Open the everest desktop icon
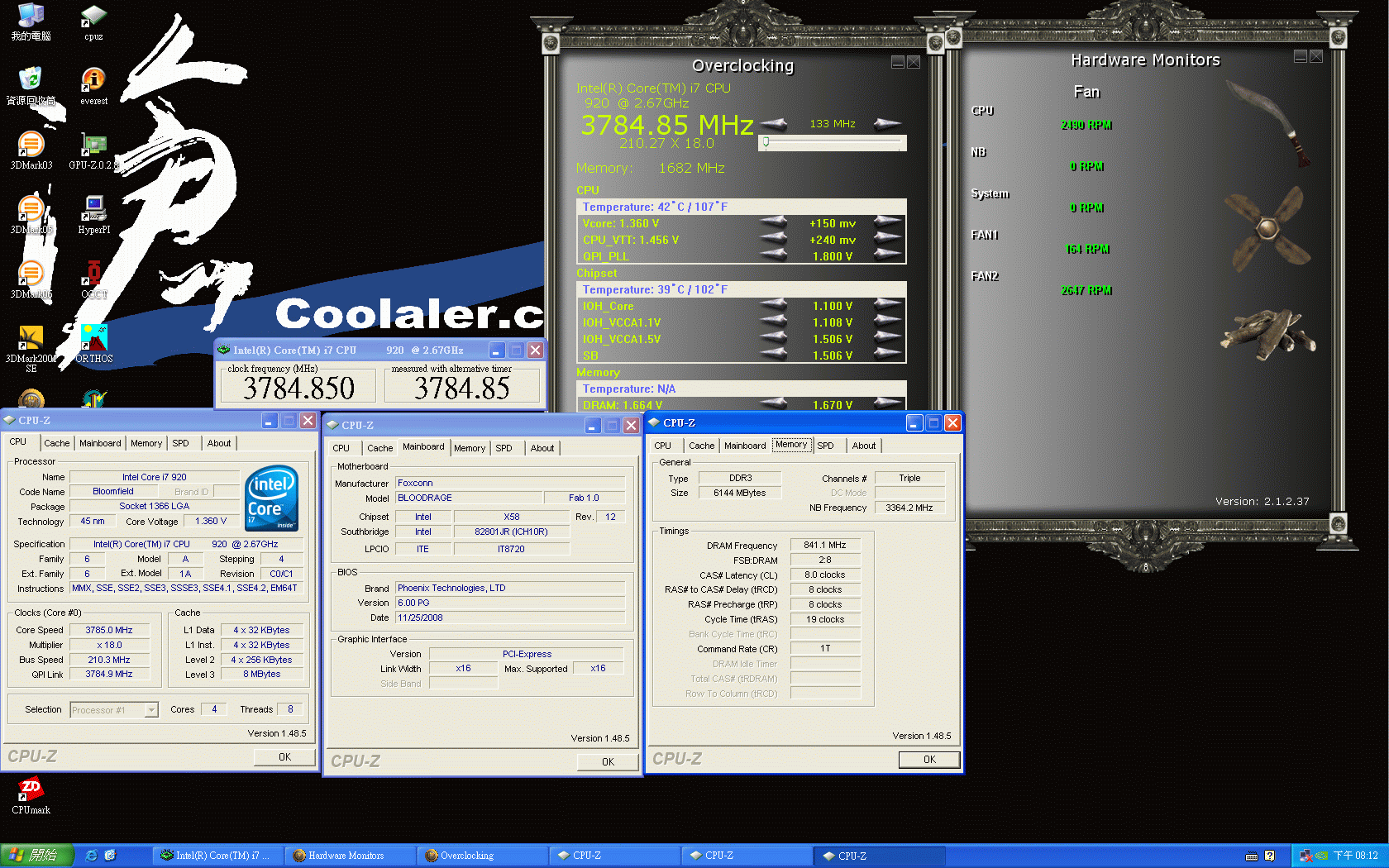The width and height of the screenshot is (1389, 868). point(93,86)
